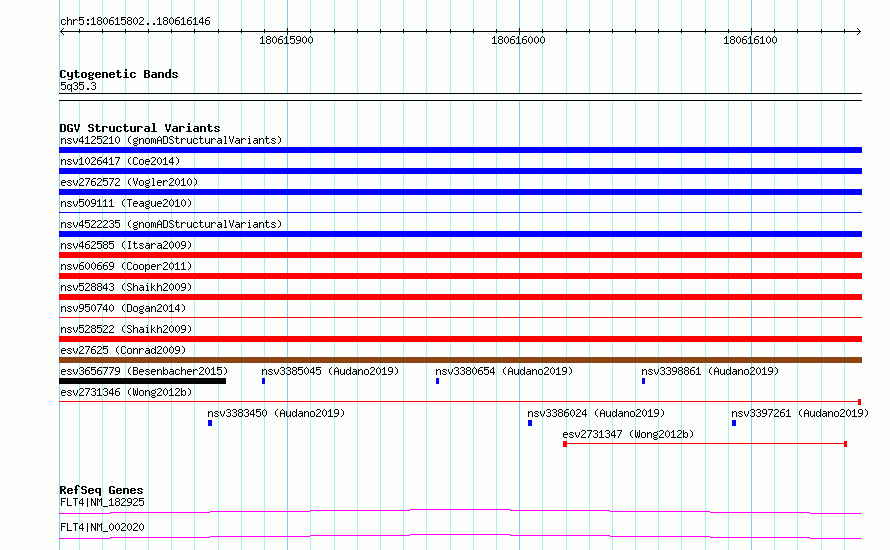890x550 pixels.
Task: Select esv3656779 (Besenbacher2015) label
Action: (x=144, y=371)
